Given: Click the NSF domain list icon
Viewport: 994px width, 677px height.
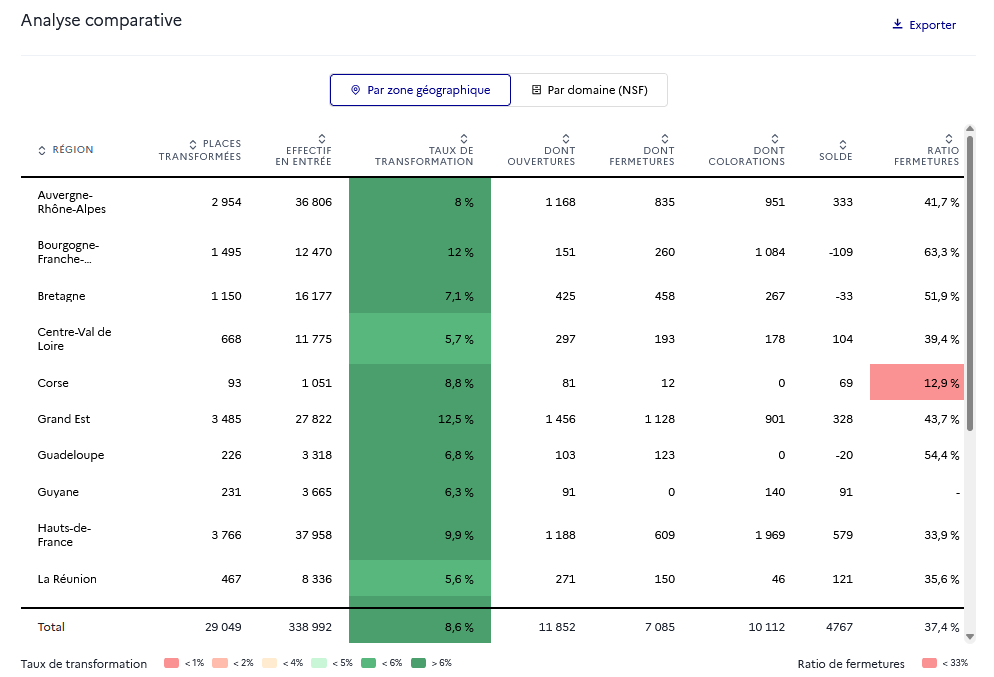Looking at the screenshot, I should point(536,90).
